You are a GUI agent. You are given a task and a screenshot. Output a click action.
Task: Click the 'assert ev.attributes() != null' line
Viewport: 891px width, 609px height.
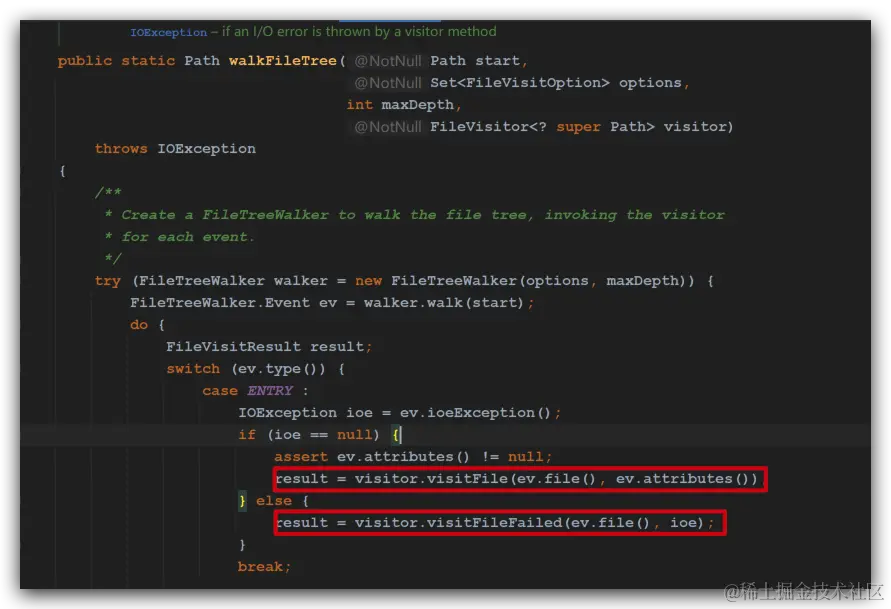(413, 457)
